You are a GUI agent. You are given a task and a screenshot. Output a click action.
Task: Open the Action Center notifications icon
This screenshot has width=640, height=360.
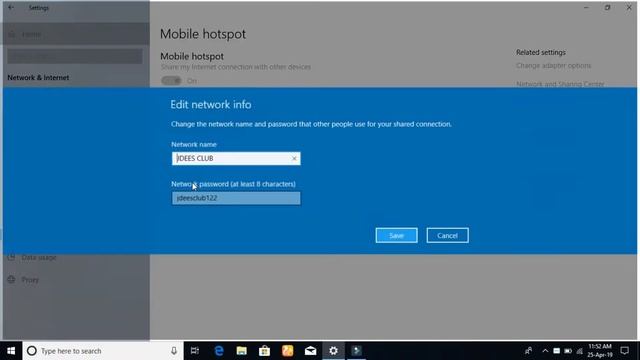[x=624, y=351]
